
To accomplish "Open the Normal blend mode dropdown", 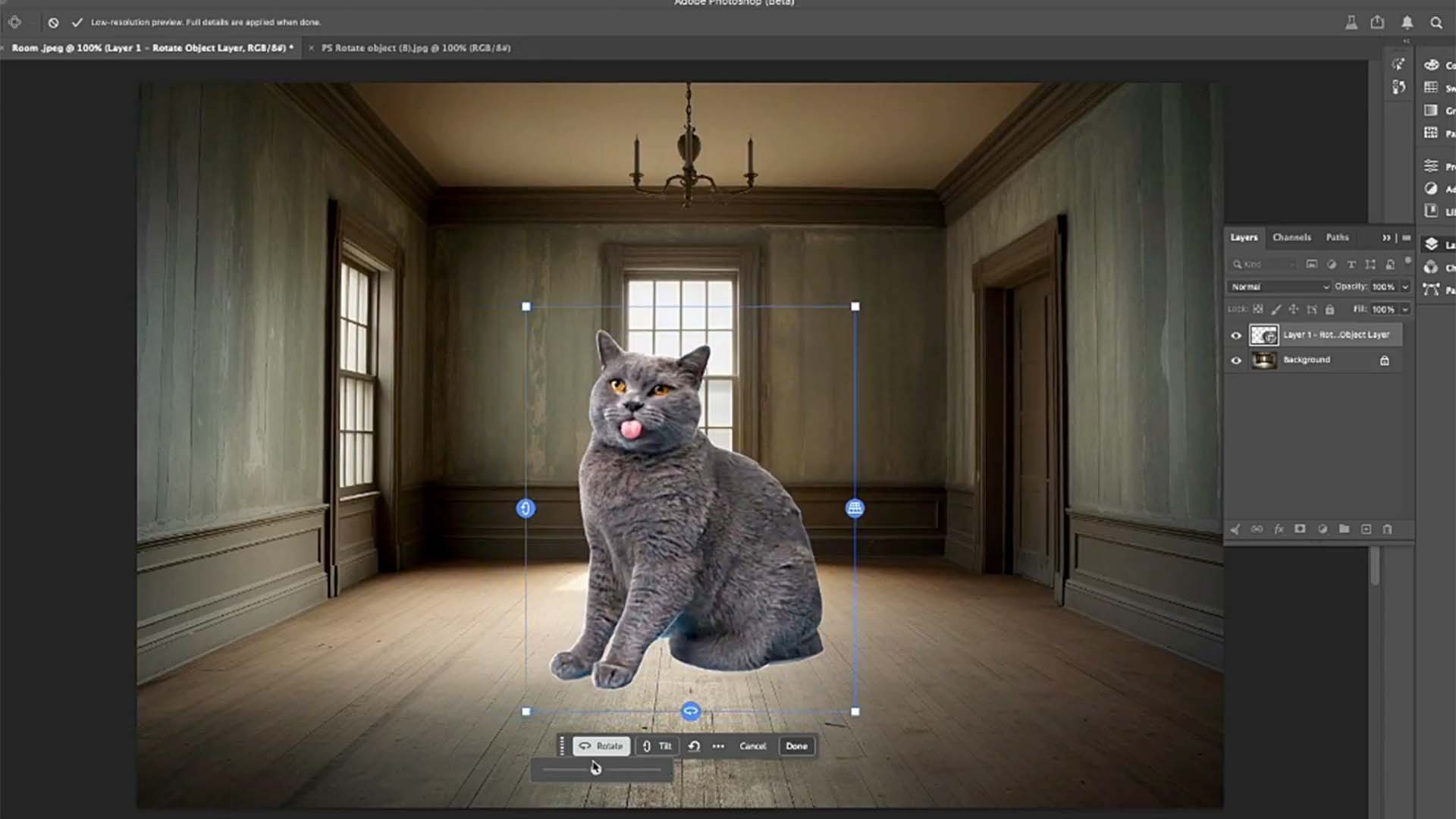I will (1279, 287).
